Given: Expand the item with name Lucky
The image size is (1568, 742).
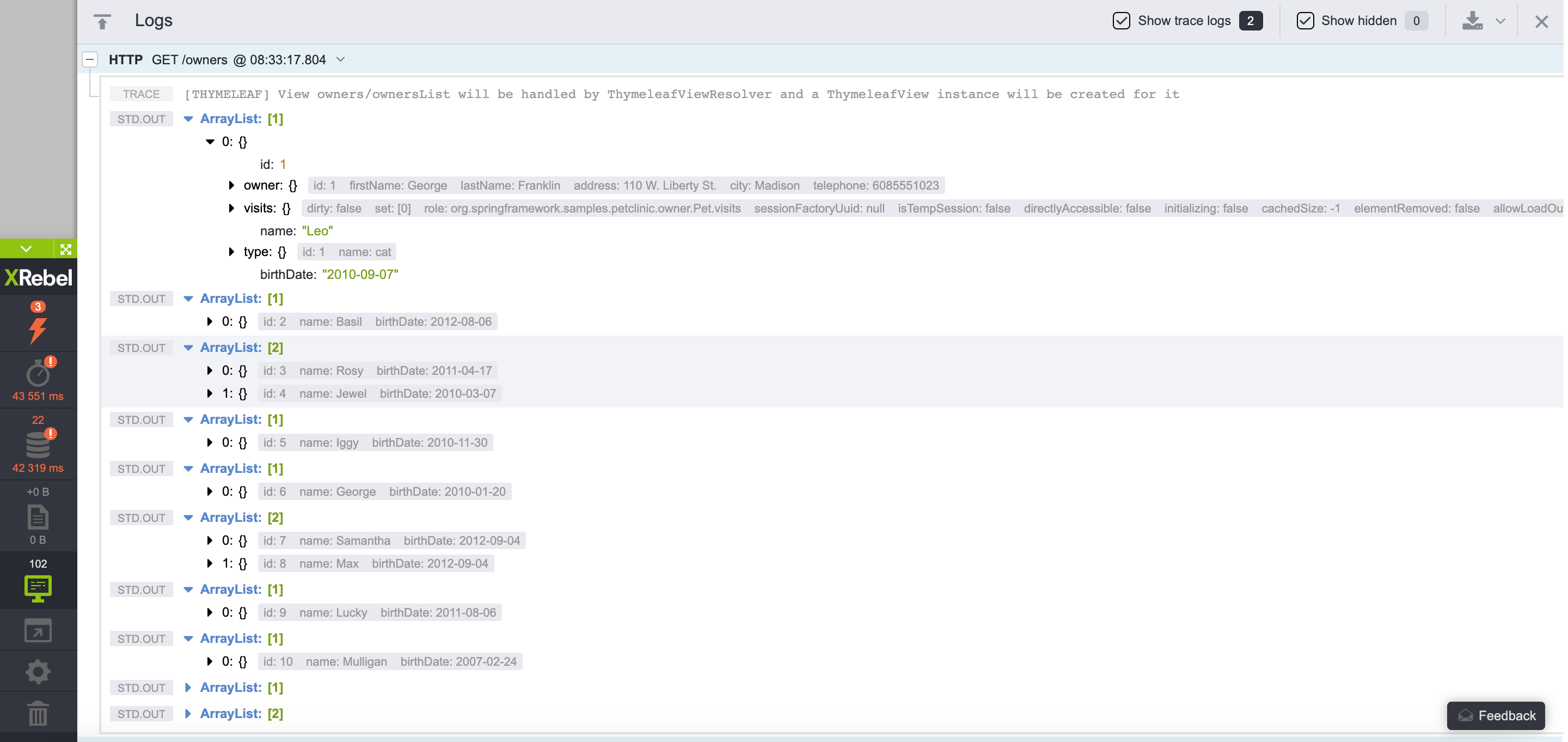Looking at the screenshot, I should [x=210, y=612].
